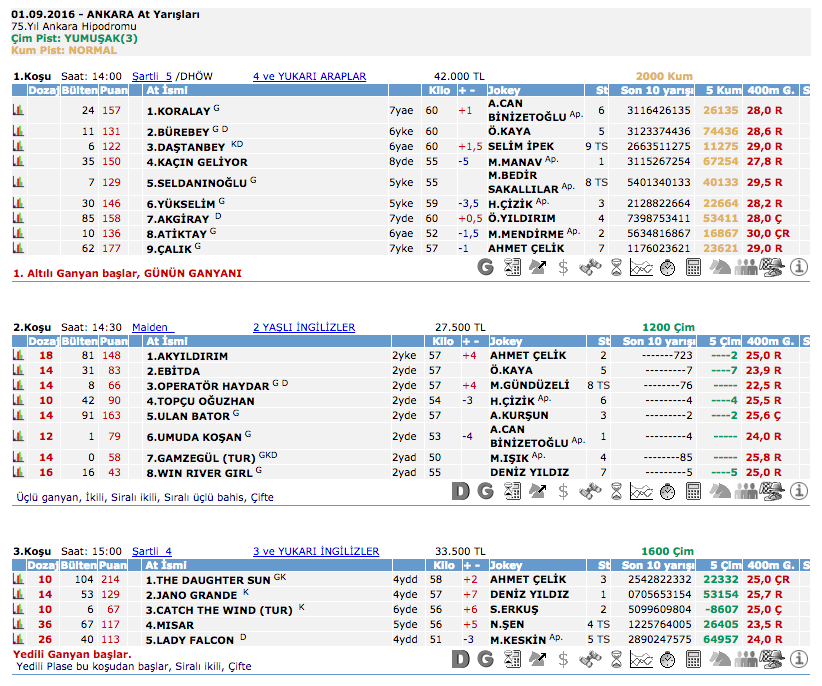Open the 2 YAŞLI İNGİLİZLER link

[x=303, y=327]
